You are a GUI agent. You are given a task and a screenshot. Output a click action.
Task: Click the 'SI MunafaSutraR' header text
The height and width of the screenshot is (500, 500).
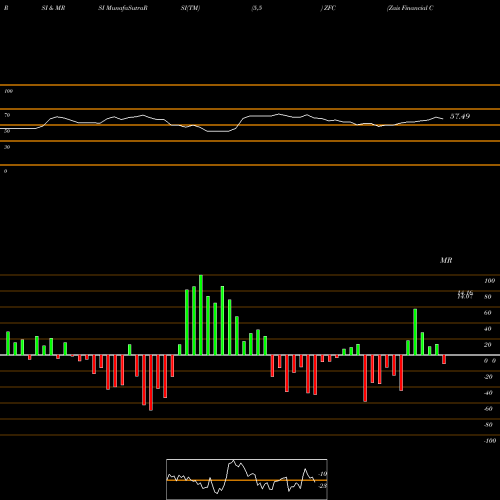point(123,8)
